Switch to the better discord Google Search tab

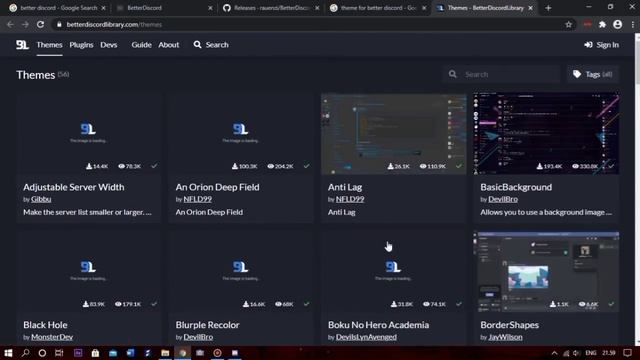coord(57,8)
